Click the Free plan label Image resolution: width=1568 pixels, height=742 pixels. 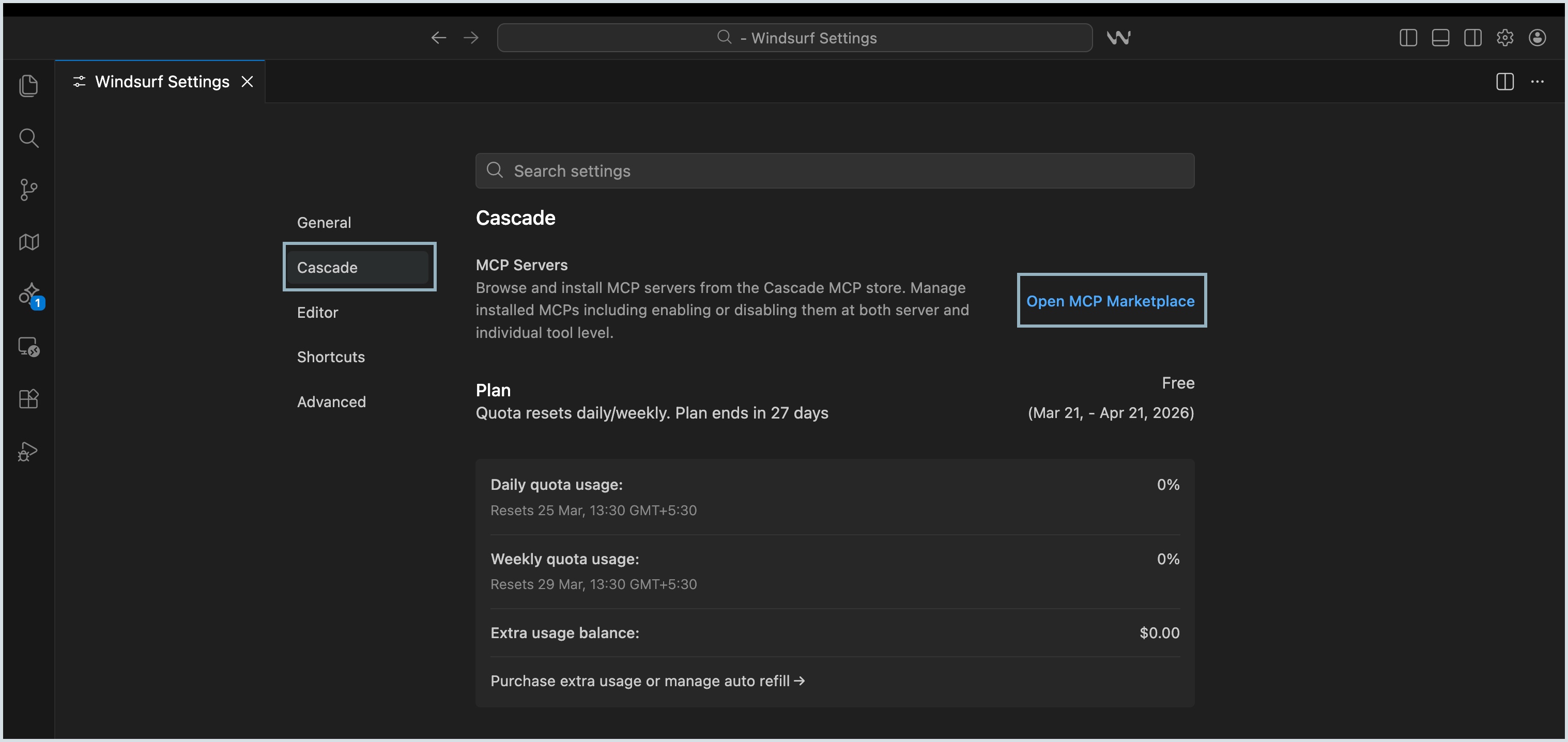(x=1178, y=383)
